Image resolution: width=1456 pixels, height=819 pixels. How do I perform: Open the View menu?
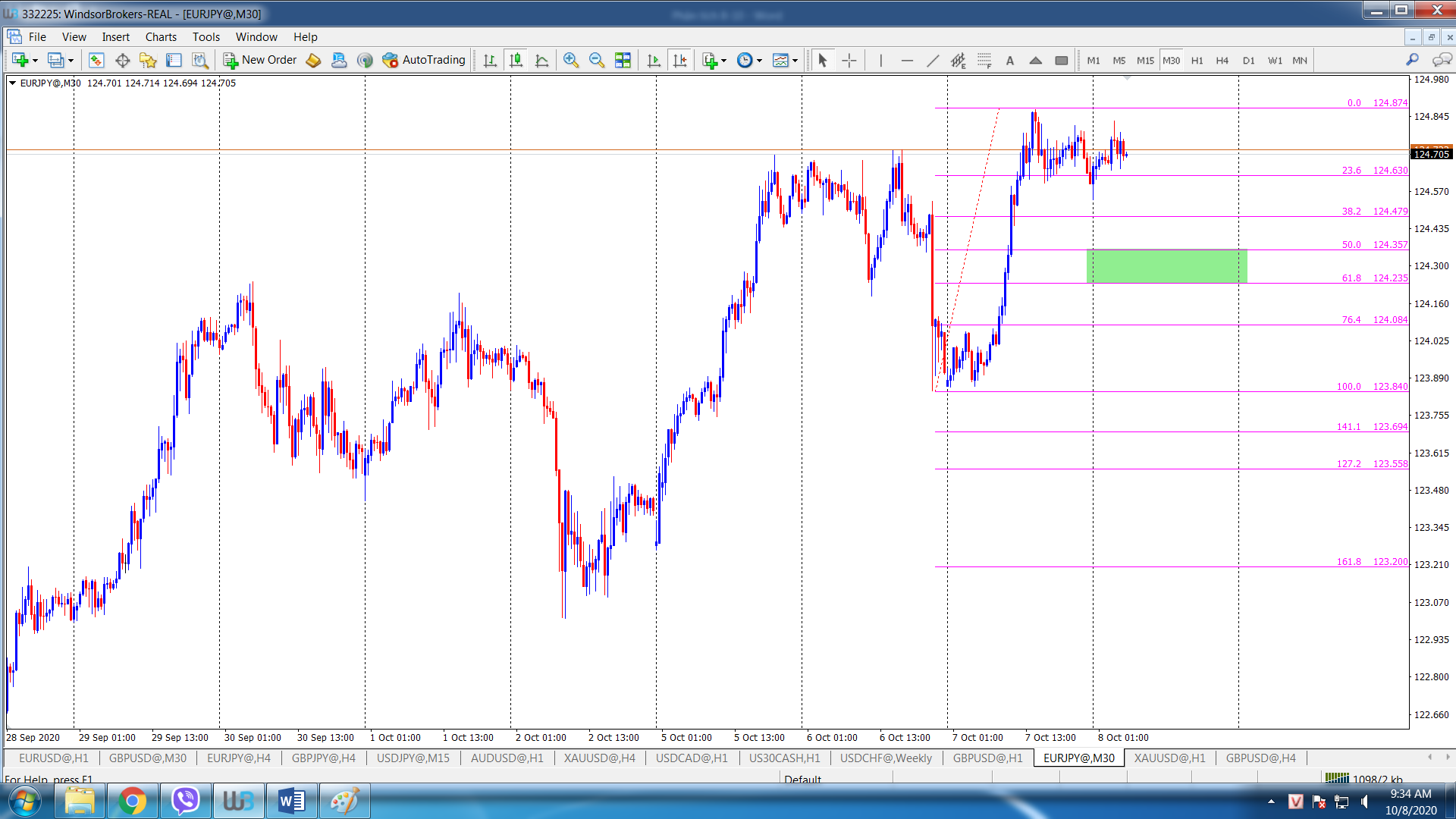(74, 36)
